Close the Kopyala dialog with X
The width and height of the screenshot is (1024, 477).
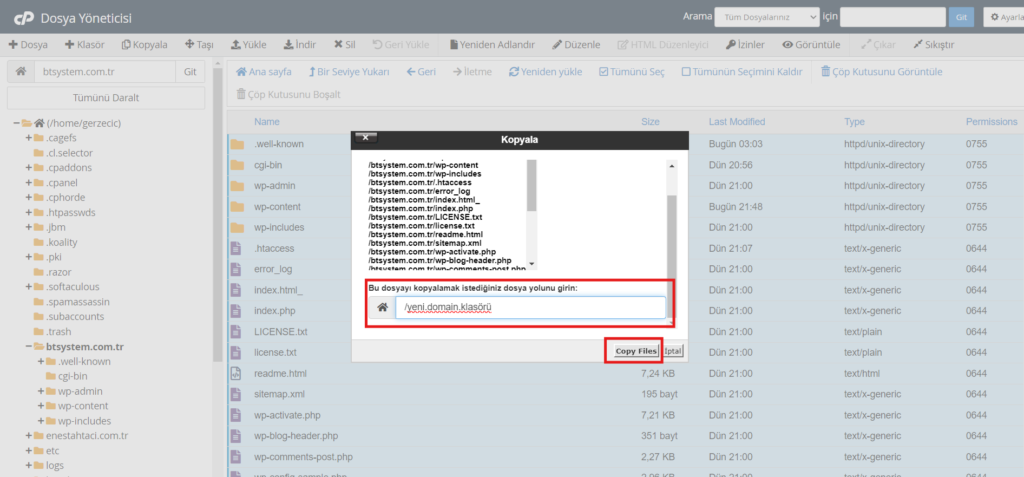(x=366, y=137)
